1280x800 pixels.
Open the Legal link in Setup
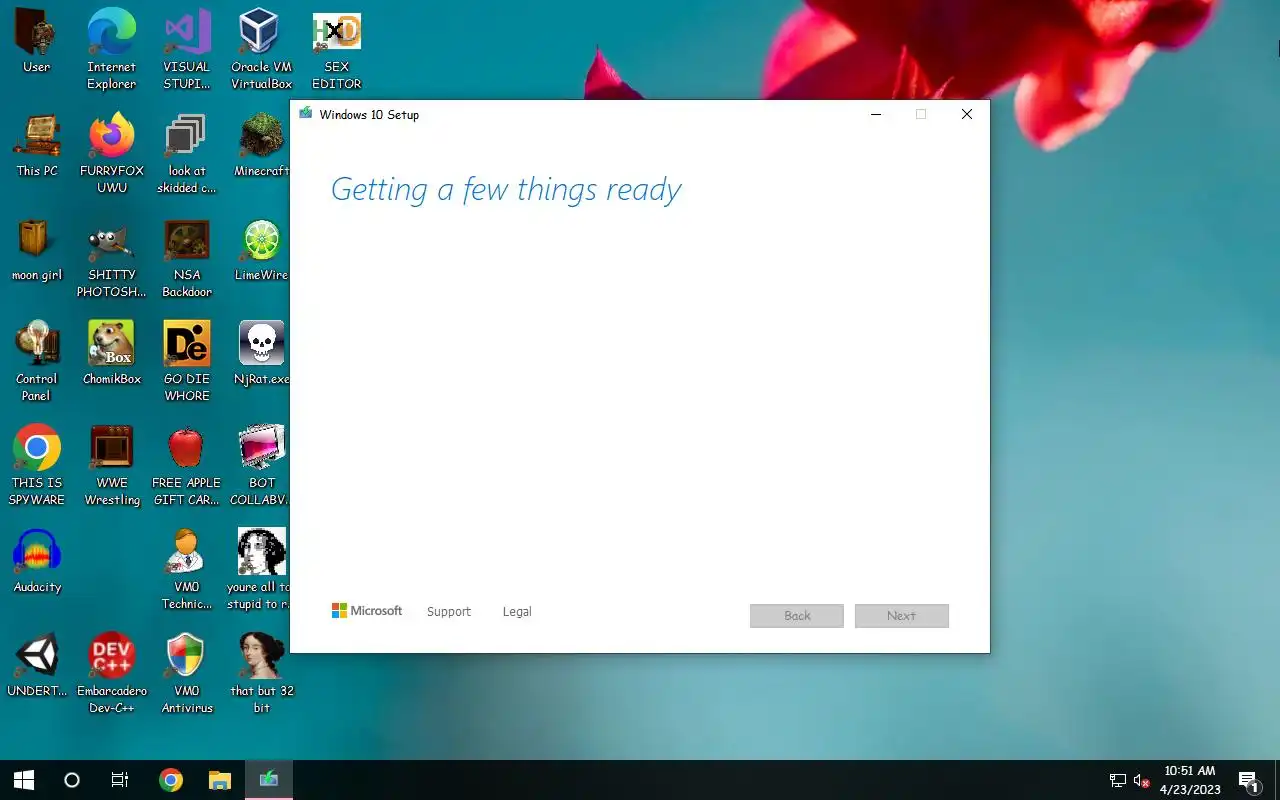pyautogui.click(x=517, y=612)
